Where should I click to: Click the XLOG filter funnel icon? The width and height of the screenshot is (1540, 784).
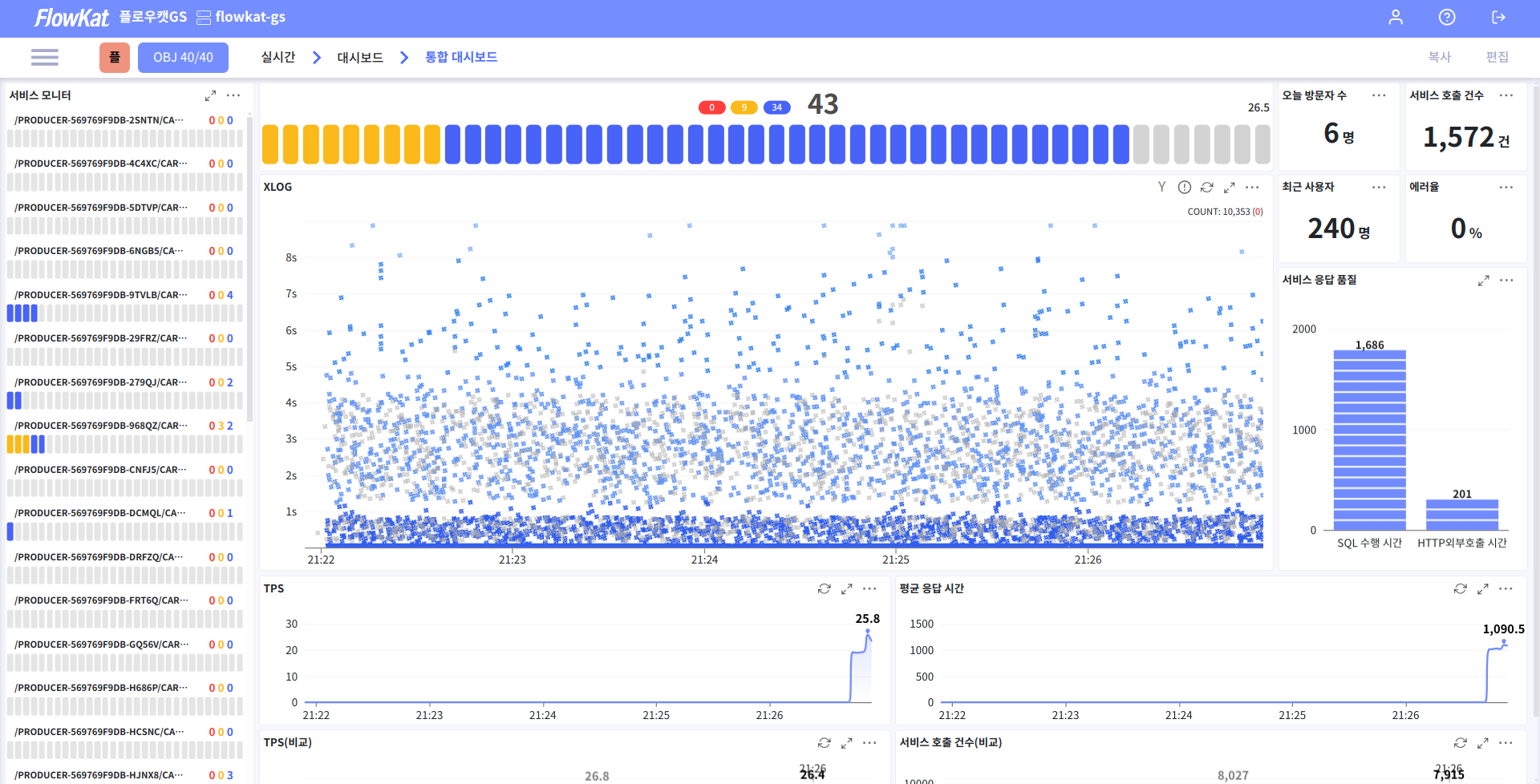click(1161, 187)
